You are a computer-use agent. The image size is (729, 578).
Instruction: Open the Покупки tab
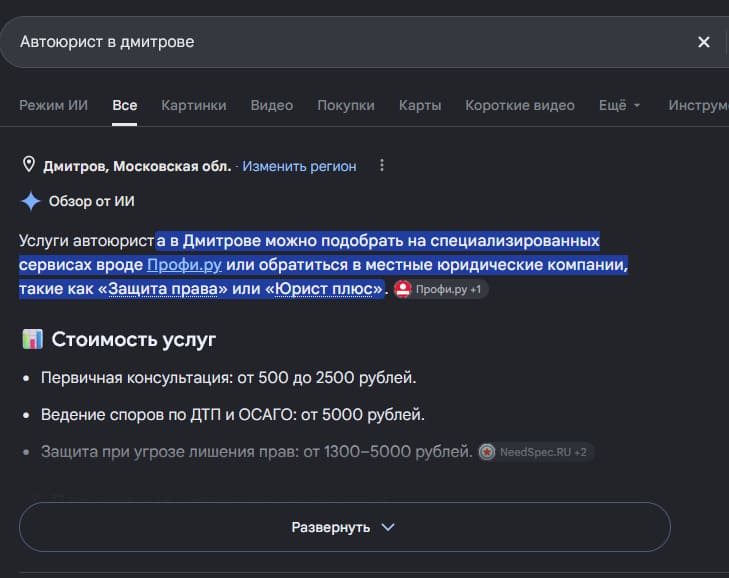346,106
